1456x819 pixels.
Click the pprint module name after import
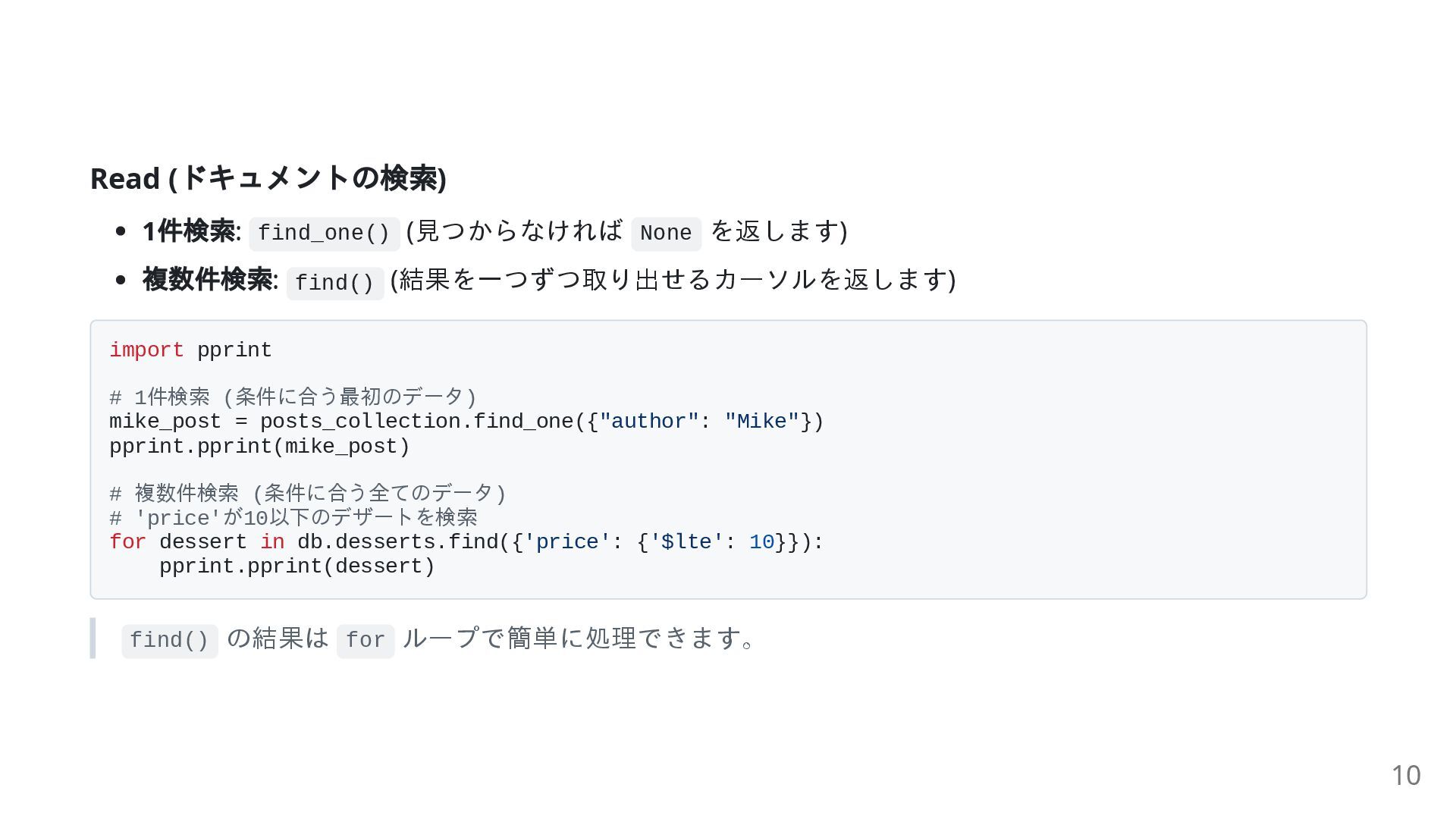point(234,350)
